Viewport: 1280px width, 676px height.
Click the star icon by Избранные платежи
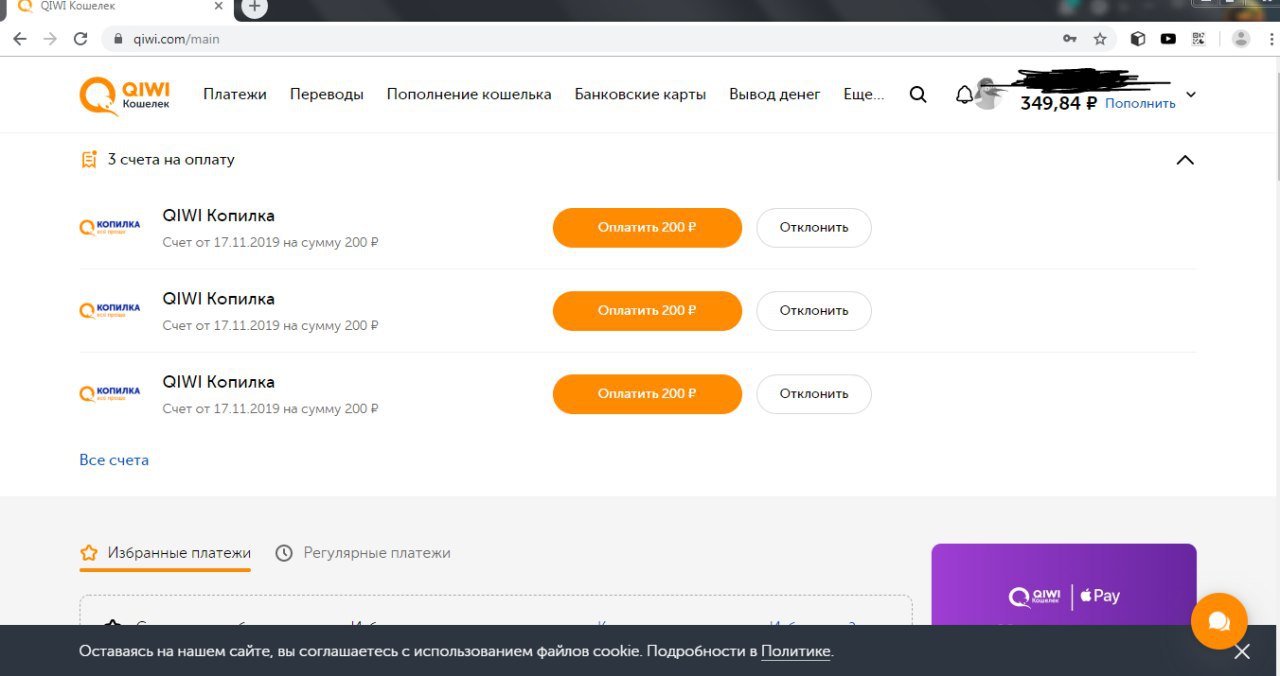(x=89, y=553)
